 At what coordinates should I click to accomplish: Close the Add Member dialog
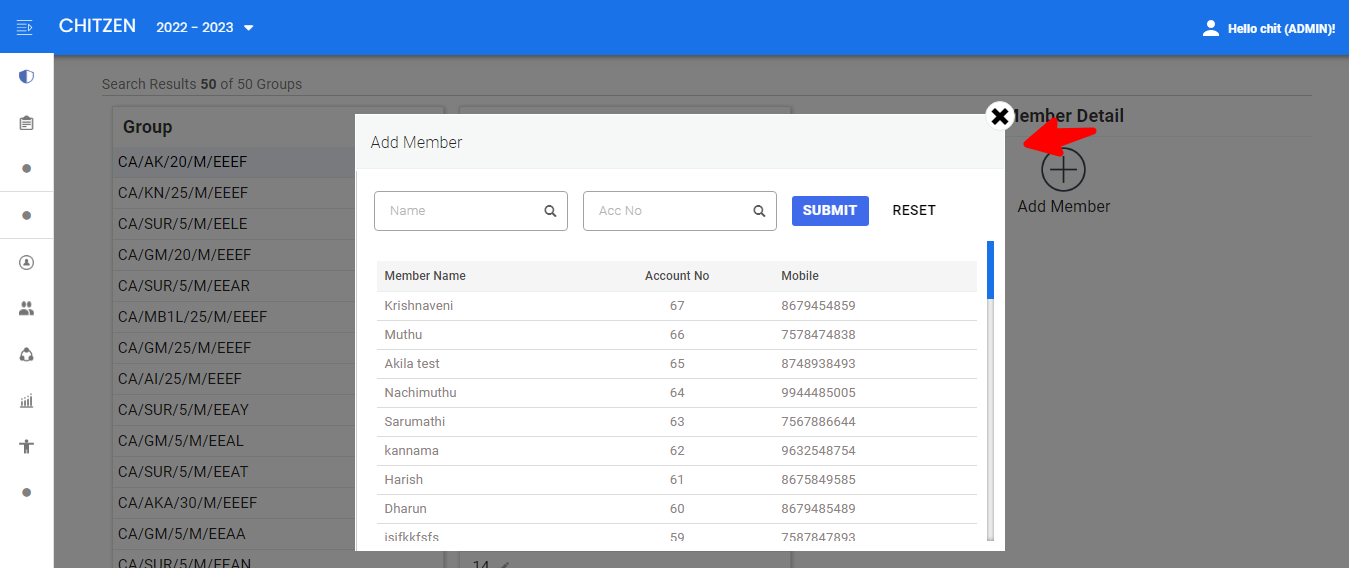point(999,116)
